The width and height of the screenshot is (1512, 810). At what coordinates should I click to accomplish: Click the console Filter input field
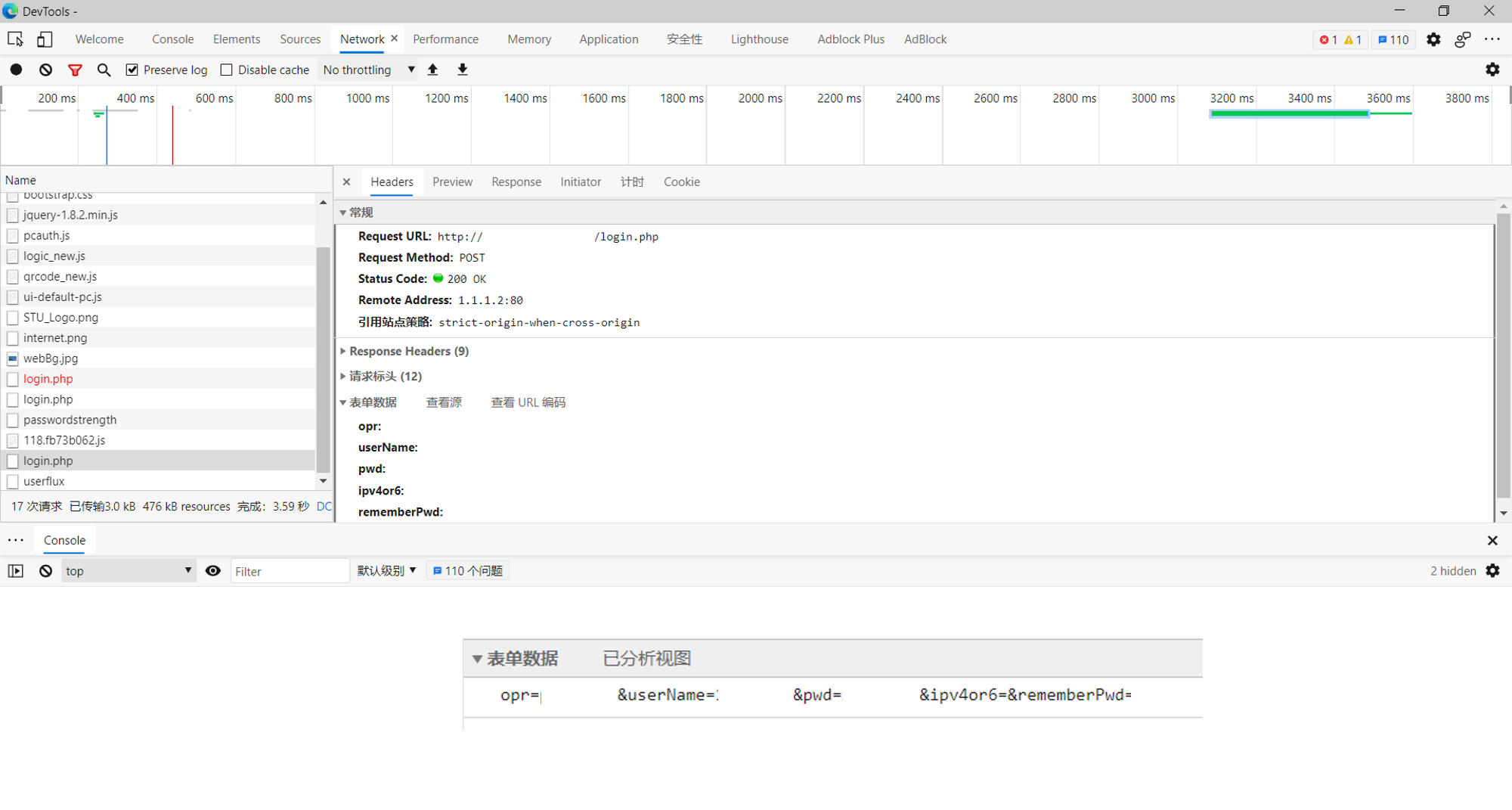click(x=290, y=571)
